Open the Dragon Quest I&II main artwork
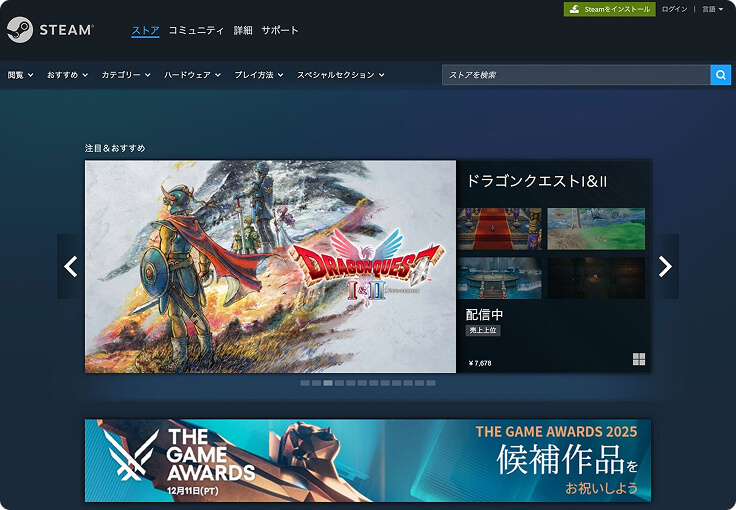 pyautogui.click(x=270, y=266)
